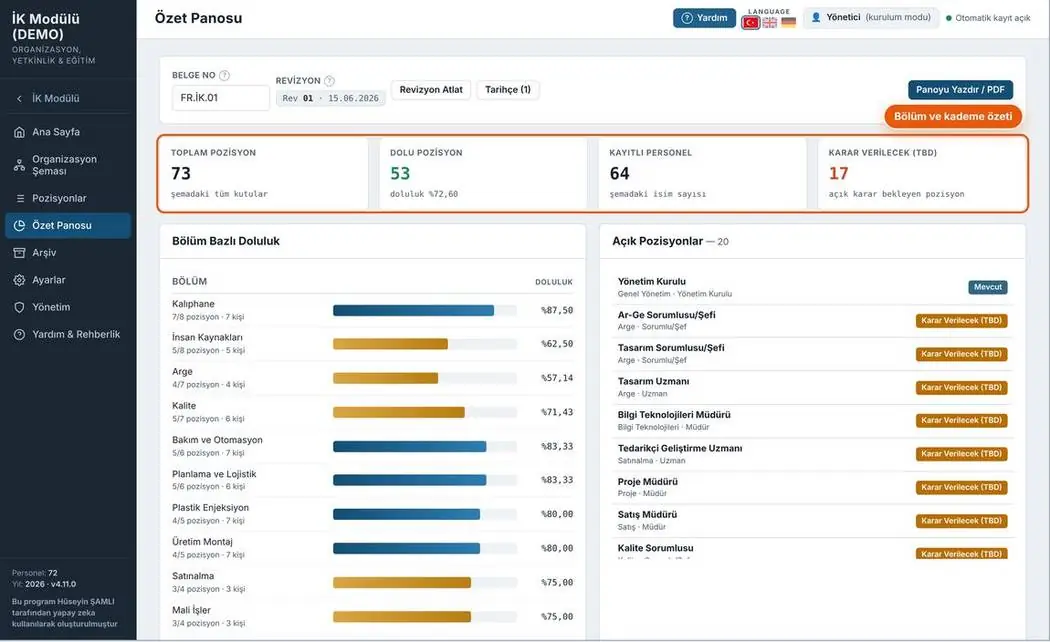This screenshot has width=1050, height=642.
Task: Open the Yönetici user mode selector
Action: point(871,18)
